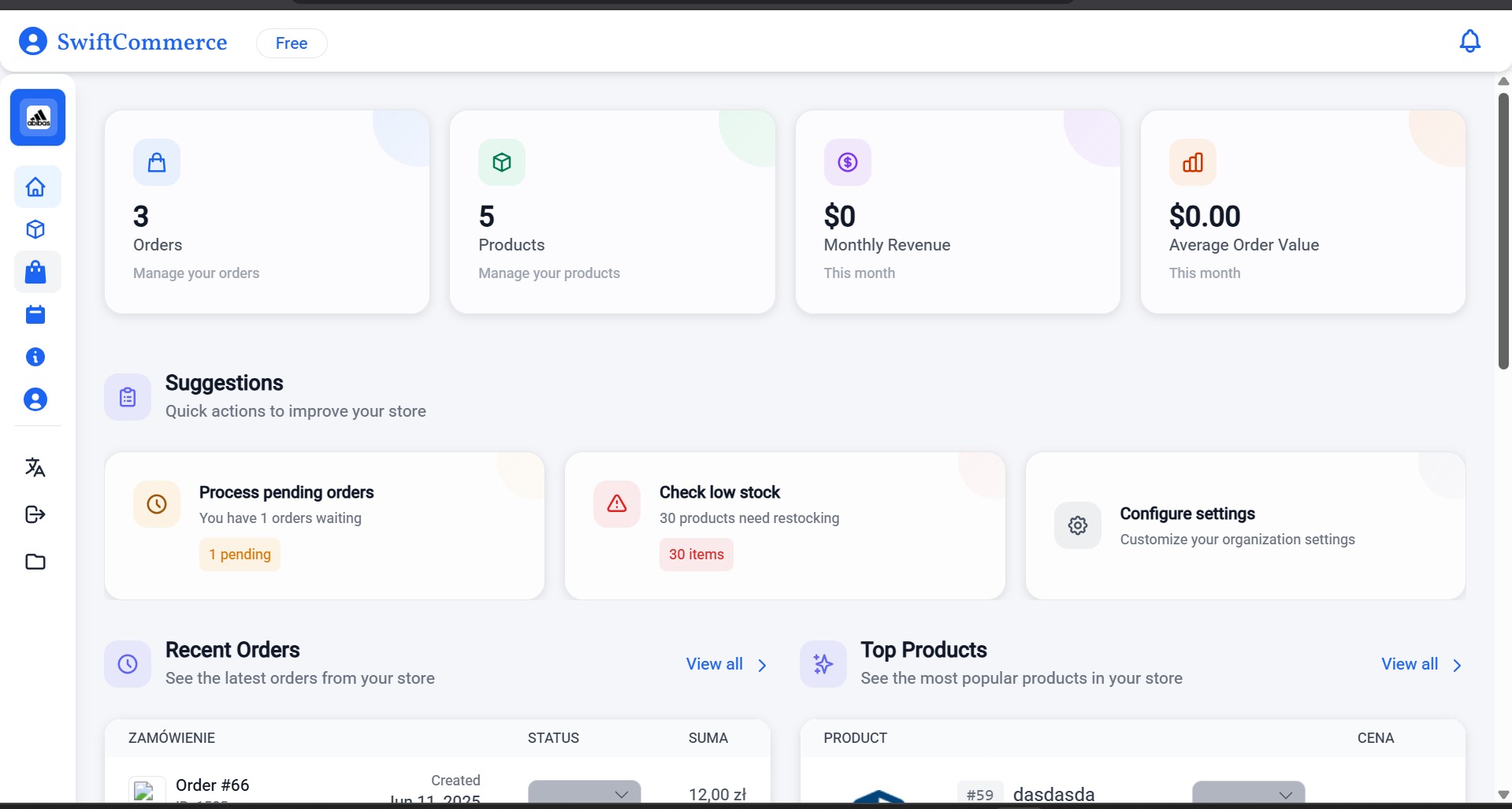Open the Check low stock suggestion card
This screenshot has height=809, width=1512.
[784, 525]
